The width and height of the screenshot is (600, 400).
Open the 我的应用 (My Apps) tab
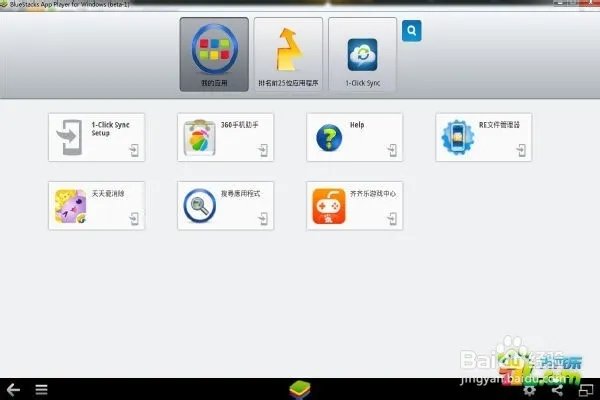214,54
